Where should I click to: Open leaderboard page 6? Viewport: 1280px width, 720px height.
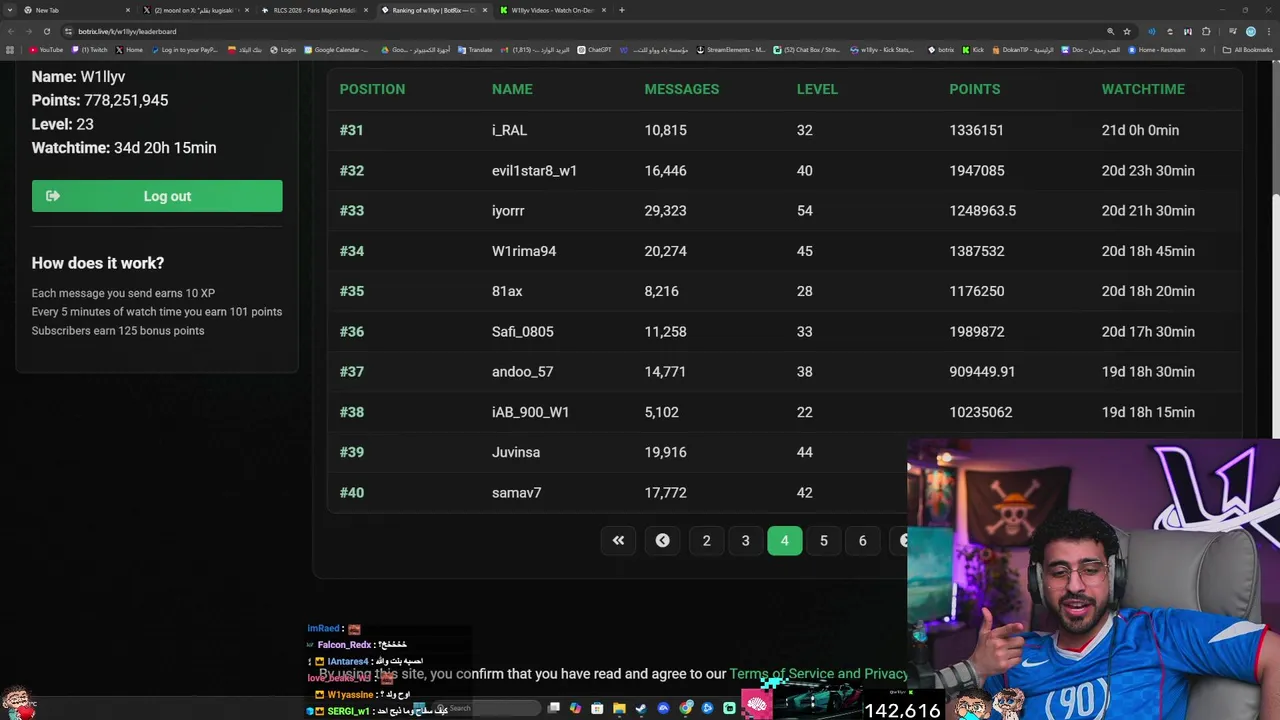point(862,540)
